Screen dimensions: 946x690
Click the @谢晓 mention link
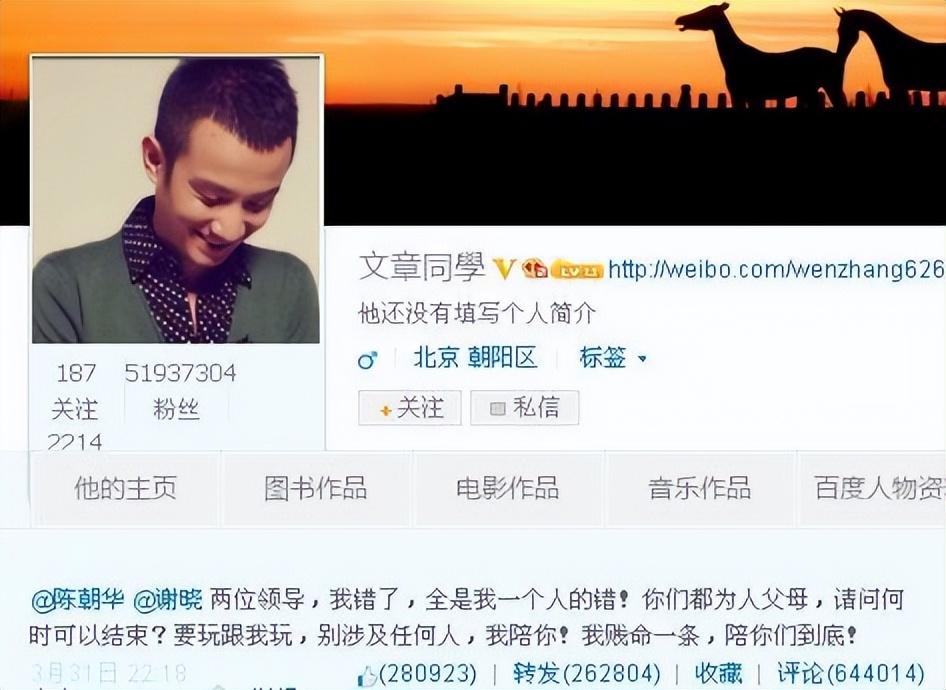coord(168,600)
